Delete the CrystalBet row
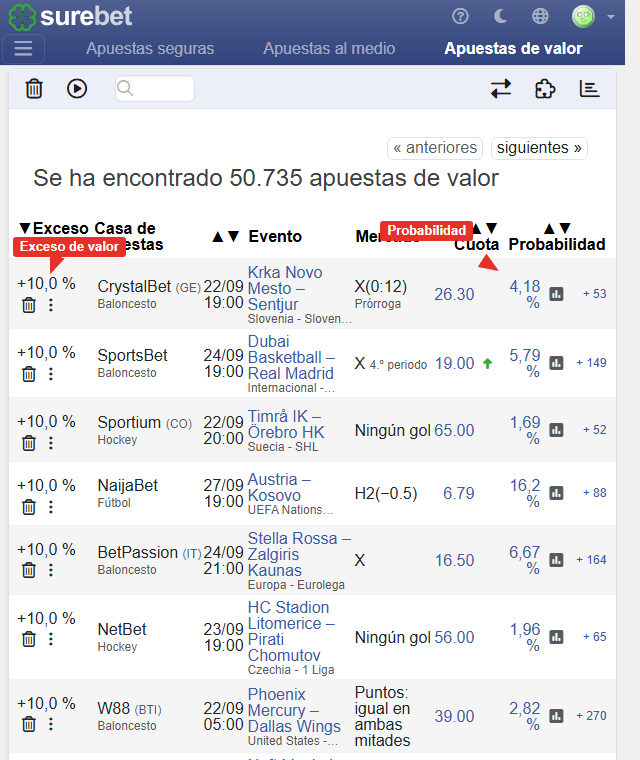This screenshot has height=760, width=640. [x=29, y=305]
